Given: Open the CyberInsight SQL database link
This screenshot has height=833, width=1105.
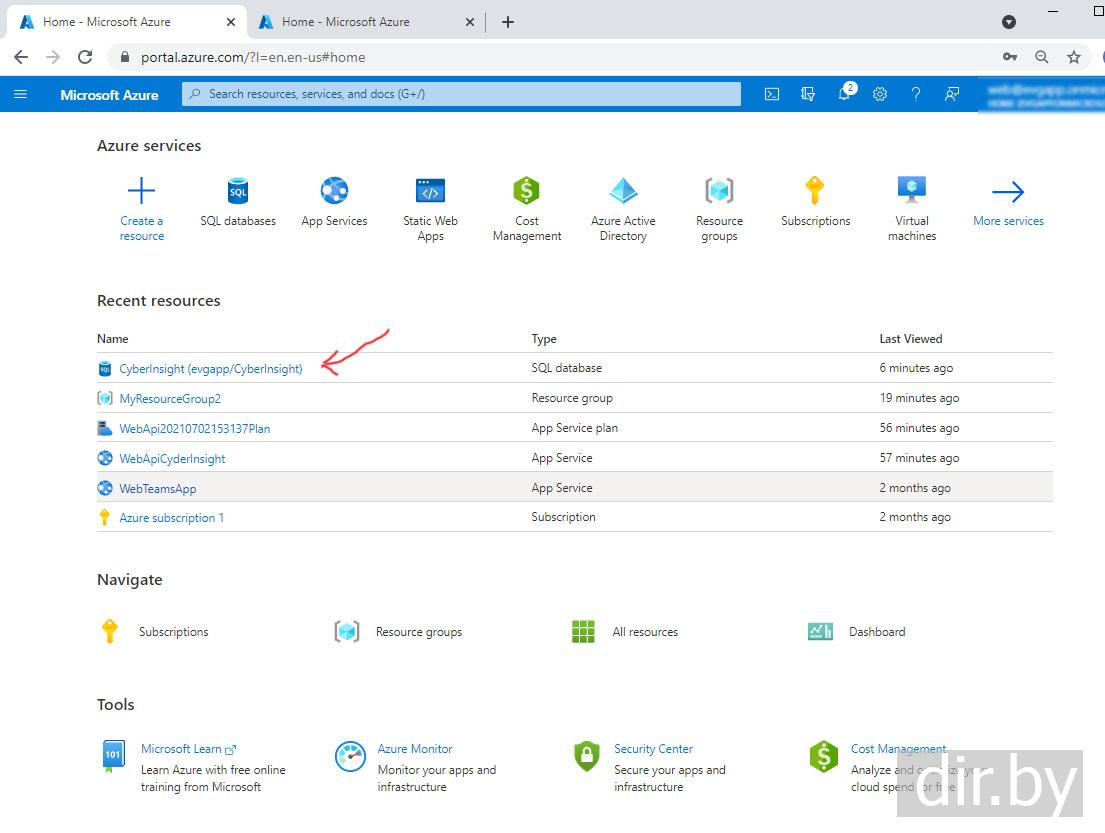Looking at the screenshot, I should (210, 369).
